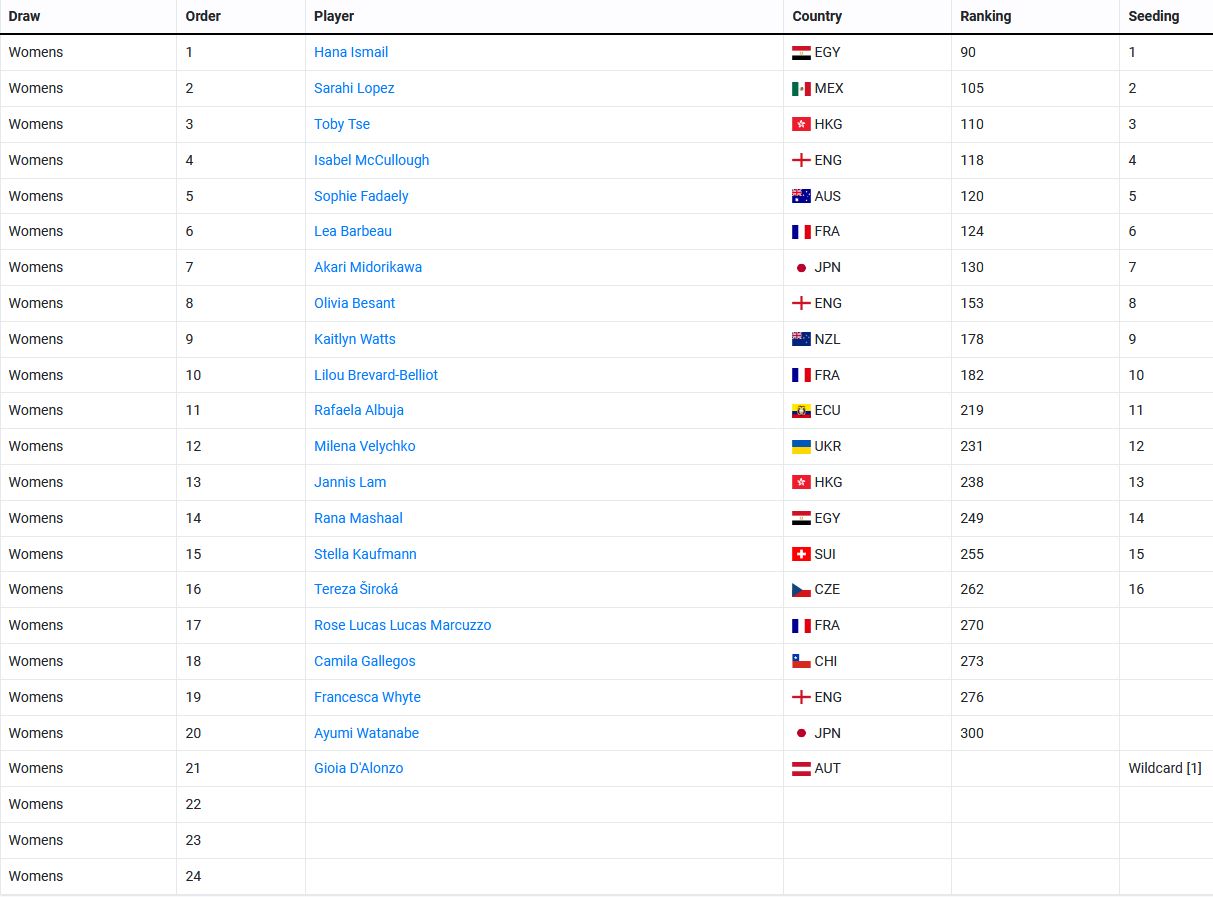Click the Player column header
This screenshot has height=897, width=1213.
334,16
